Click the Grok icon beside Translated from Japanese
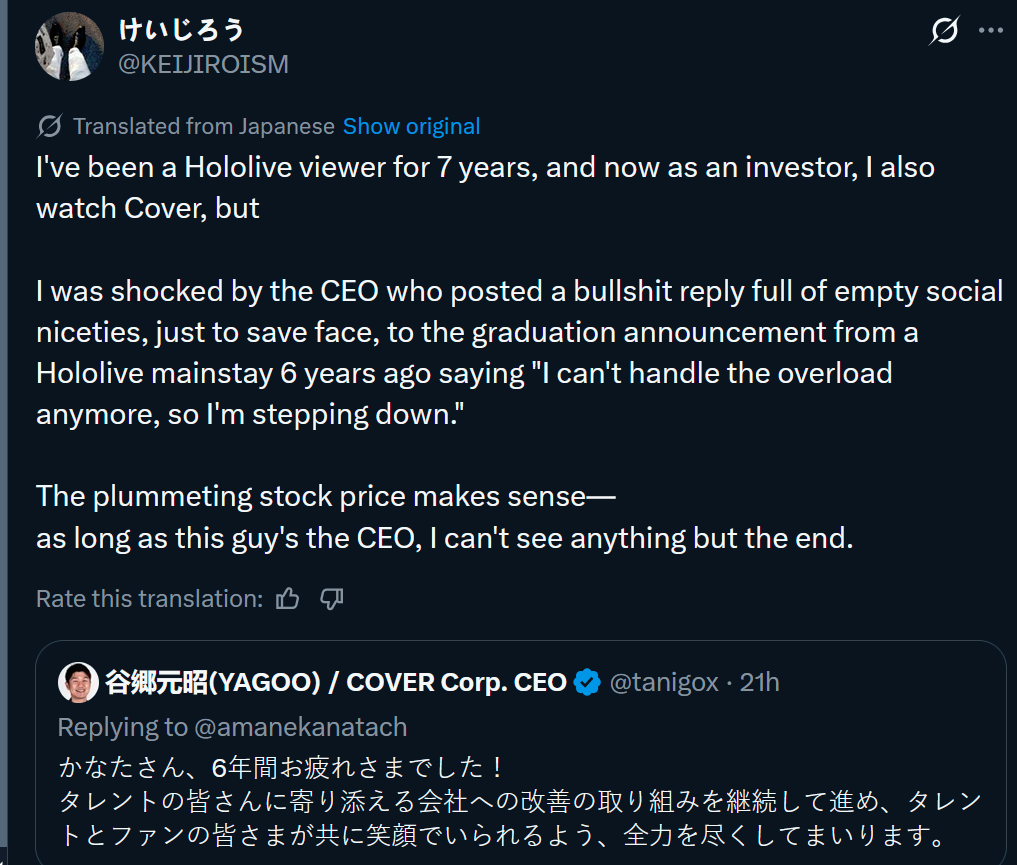Viewport: 1017px width, 865px height. click(49, 127)
